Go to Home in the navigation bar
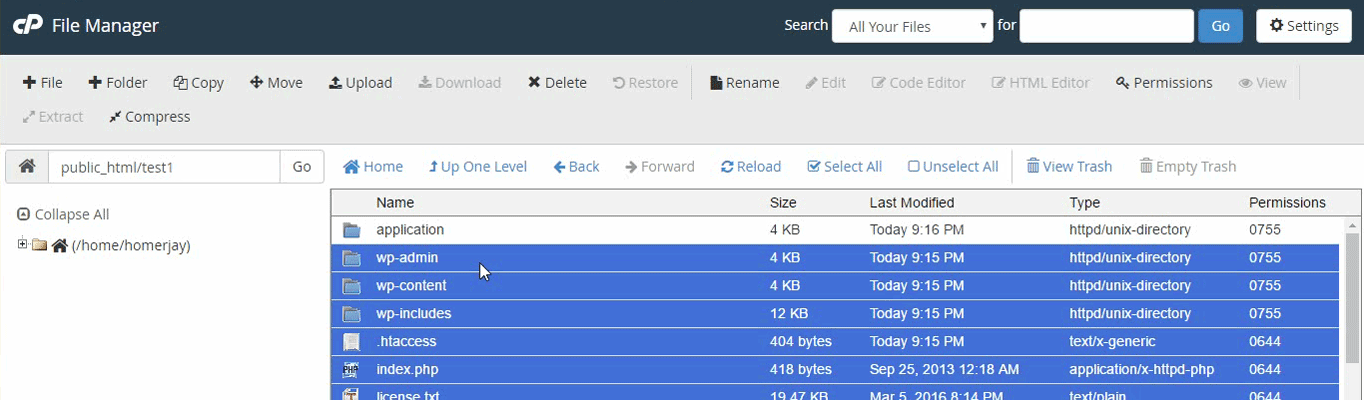1364x400 pixels. pyautogui.click(x=373, y=167)
